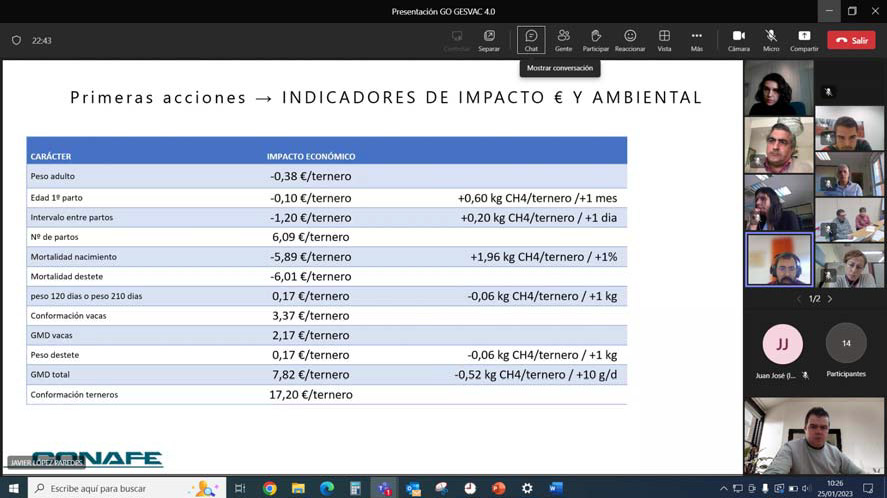Screen dimensions: 887x498
Task: Unmute using the Micro button
Action: [x=770, y=40]
